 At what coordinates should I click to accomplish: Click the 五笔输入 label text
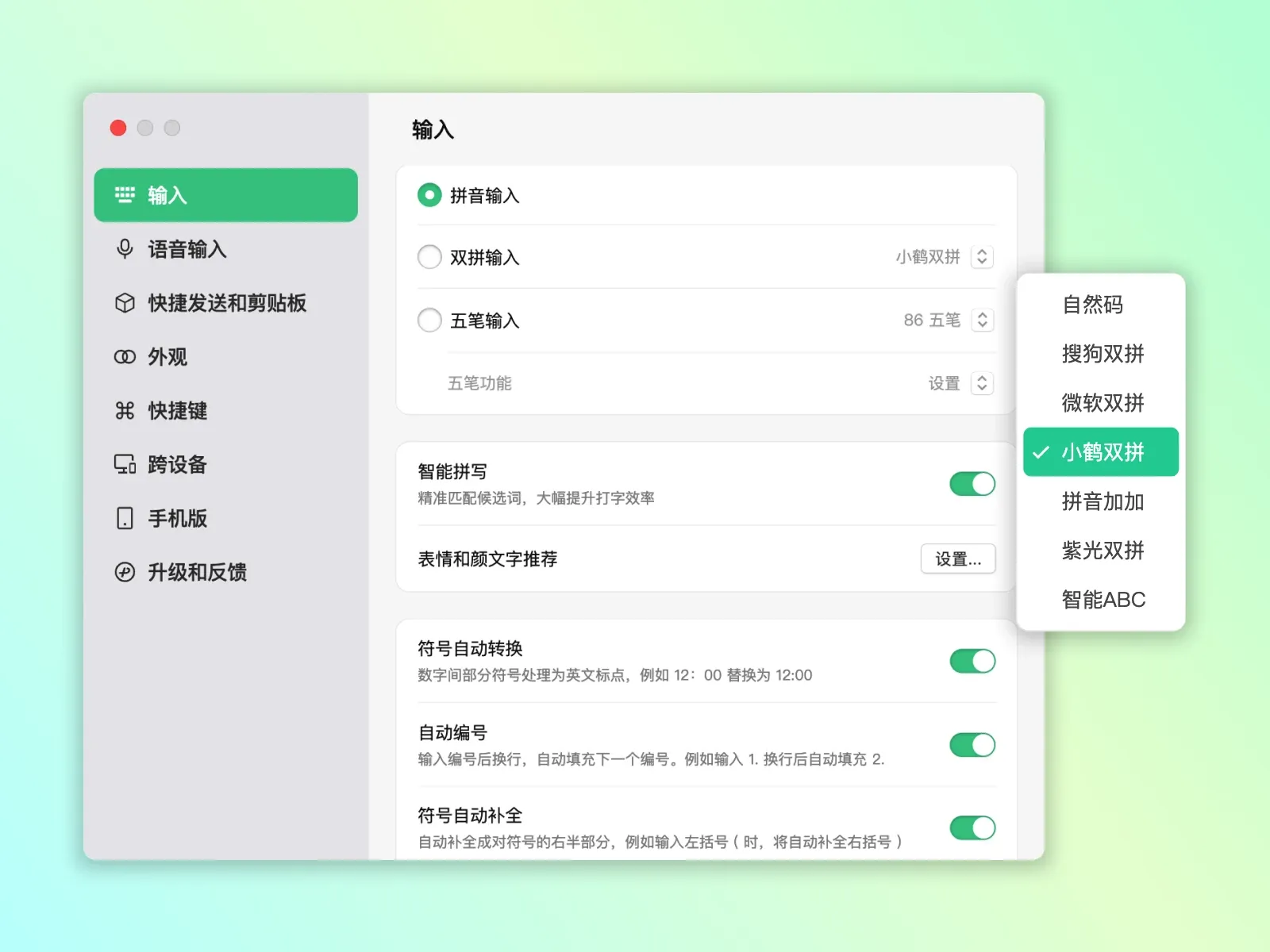coord(484,321)
